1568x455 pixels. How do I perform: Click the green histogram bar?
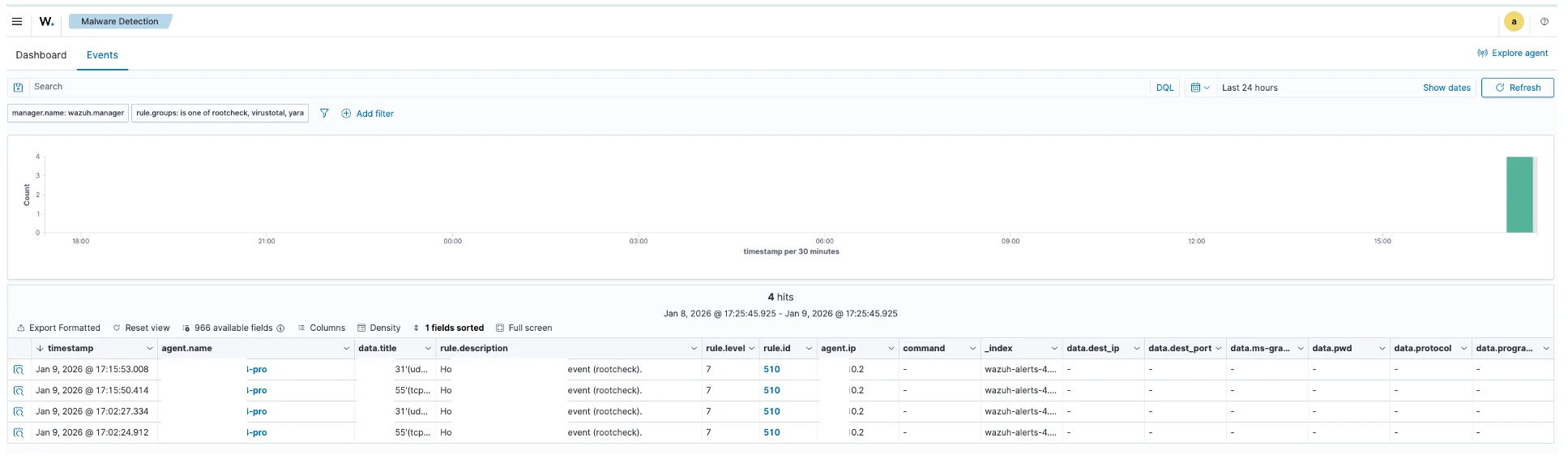[1519, 195]
